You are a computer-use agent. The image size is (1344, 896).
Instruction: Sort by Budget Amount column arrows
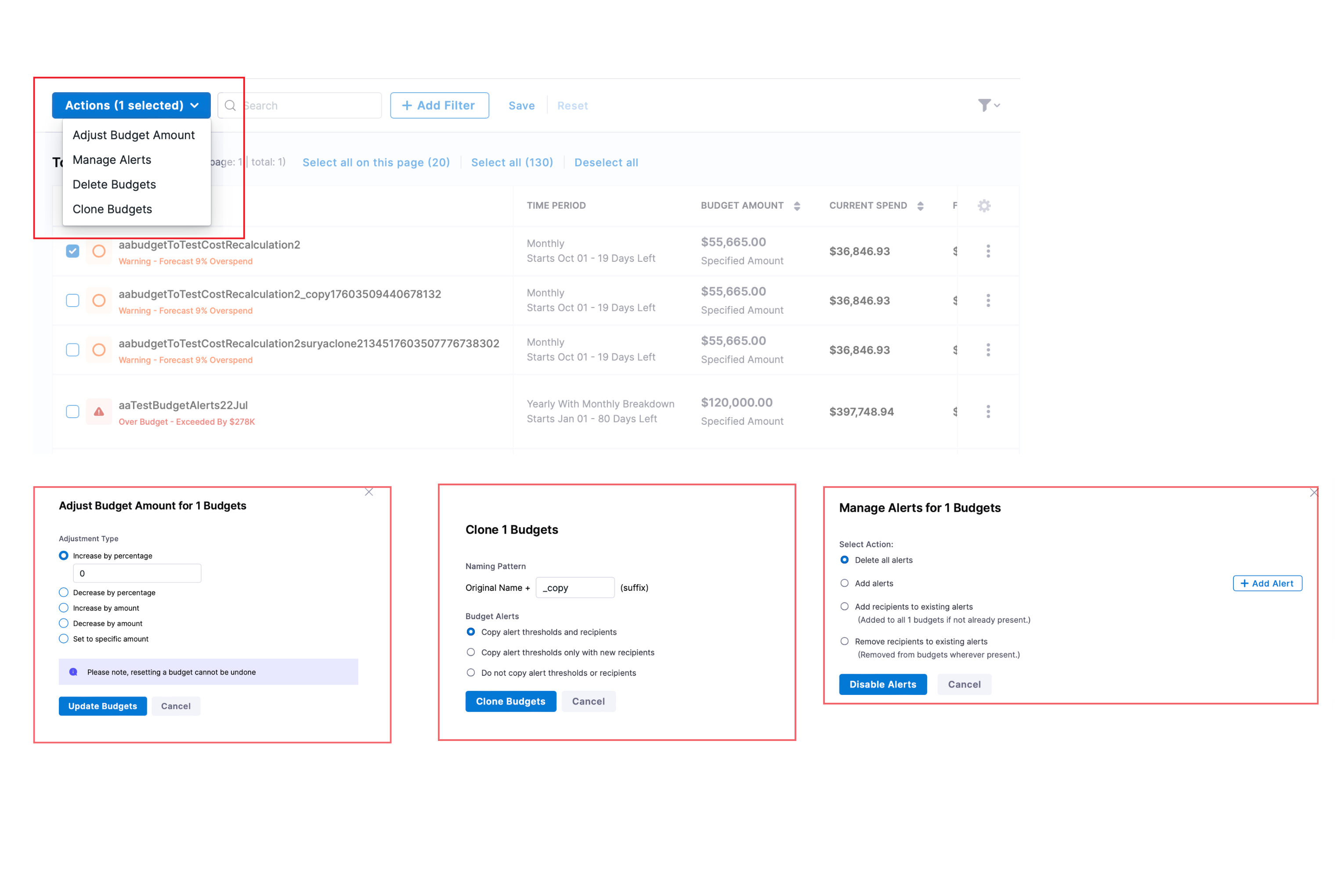[x=797, y=206]
